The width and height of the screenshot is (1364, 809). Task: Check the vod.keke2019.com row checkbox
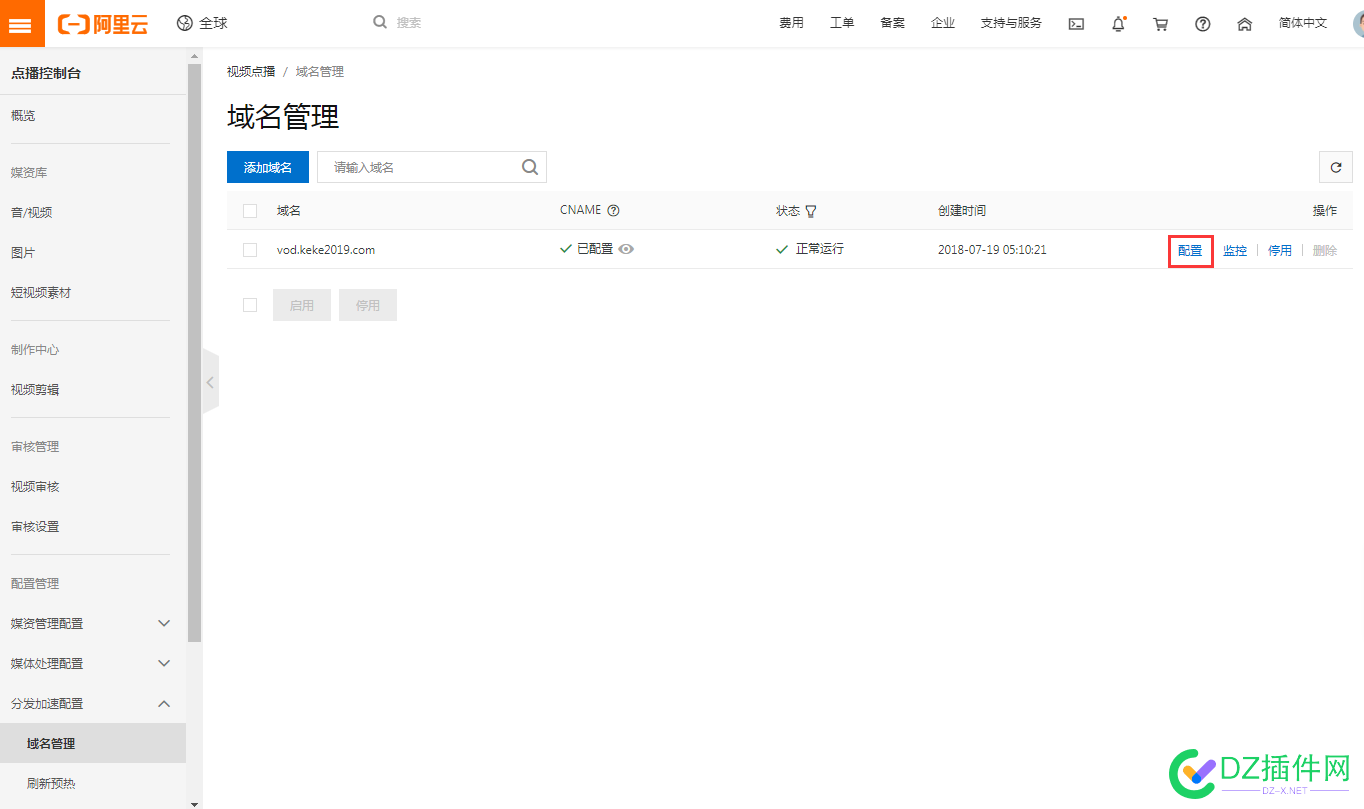tap(250, 250)
